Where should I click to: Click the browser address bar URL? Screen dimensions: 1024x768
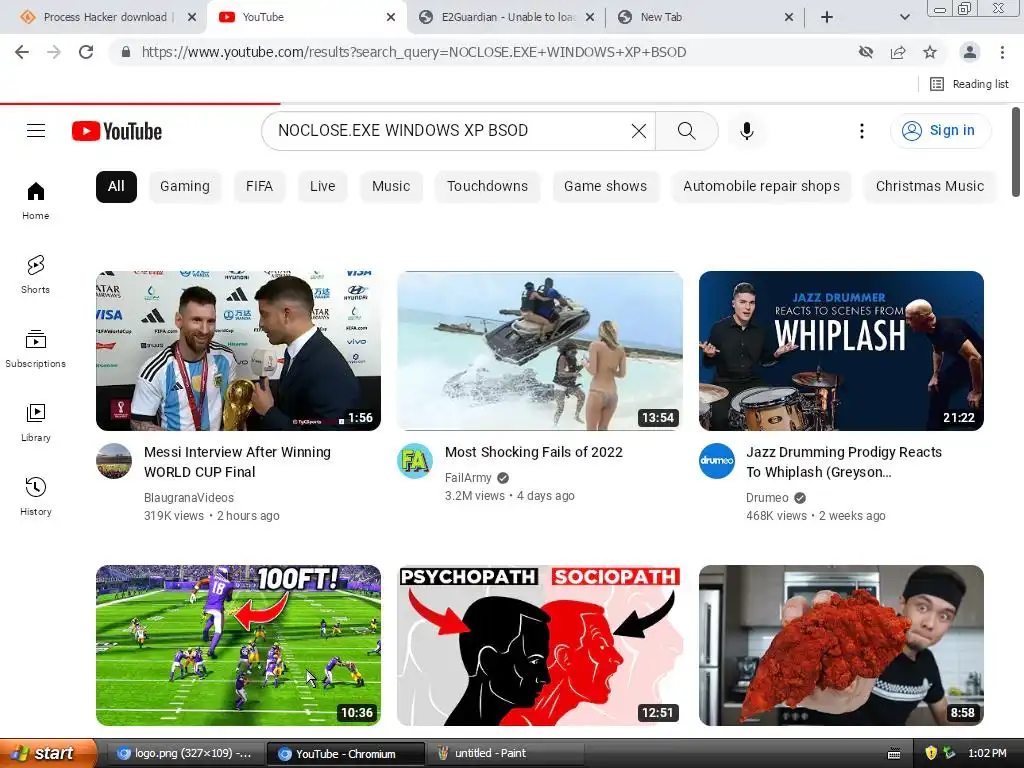pyautogui.click(x=413, y=52)
